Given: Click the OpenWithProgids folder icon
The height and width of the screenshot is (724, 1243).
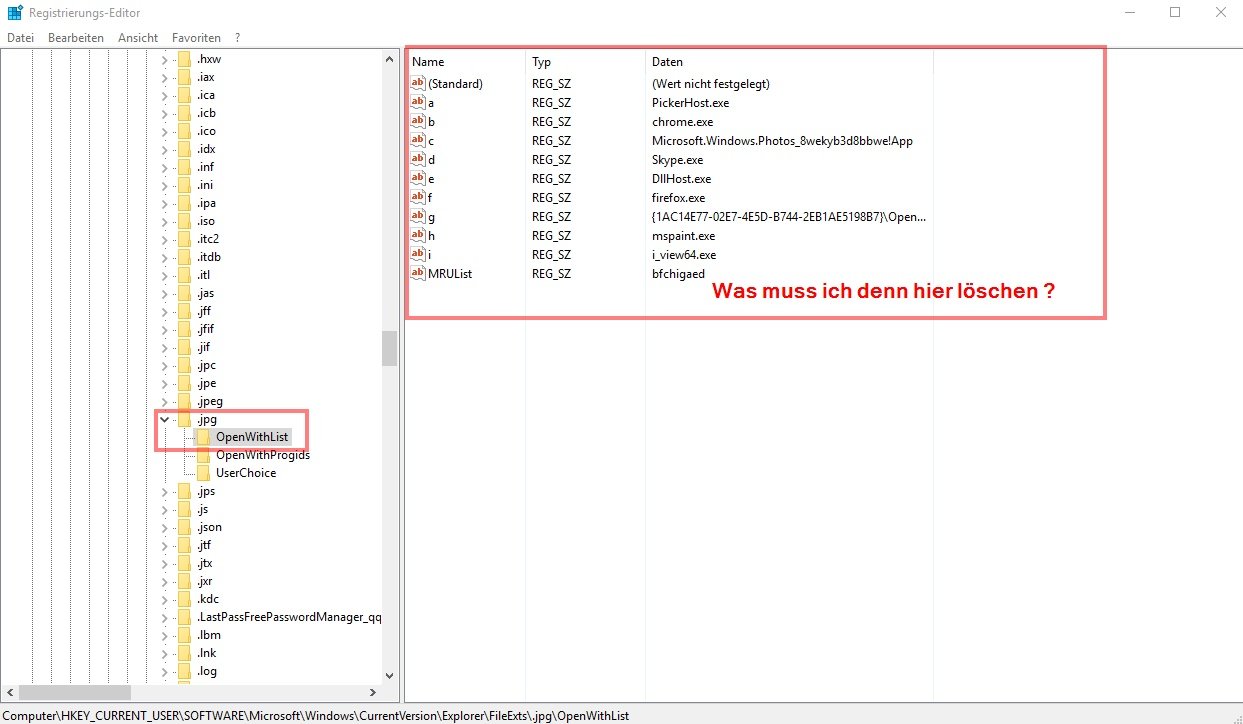Looking at the screenshot, I should pyautogui.click(x=203, y=455).
